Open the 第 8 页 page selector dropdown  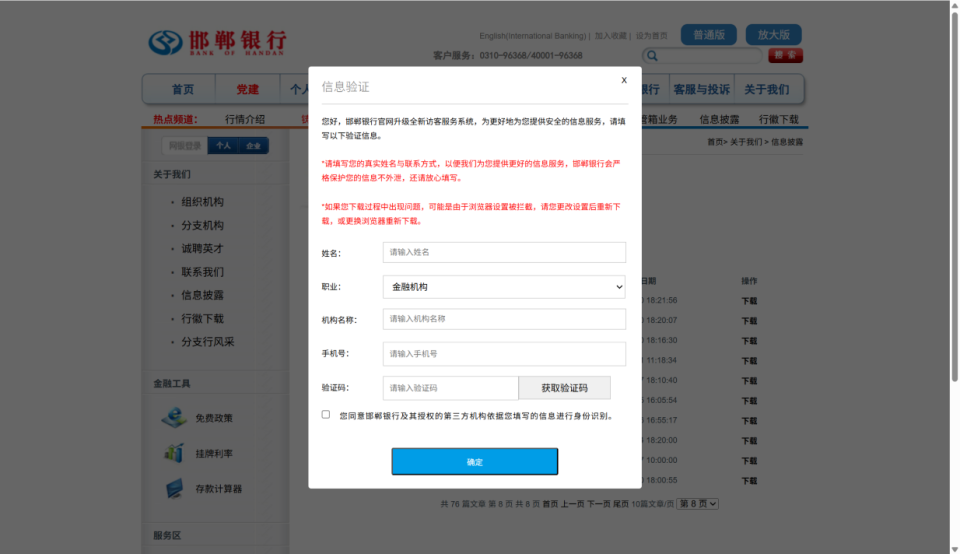[697, 504]
